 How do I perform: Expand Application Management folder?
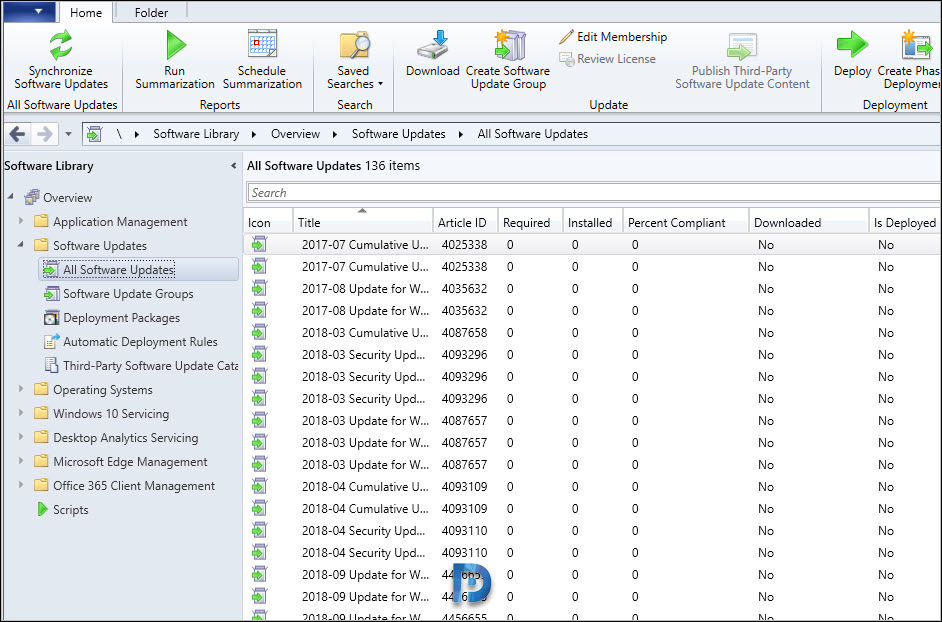(x=21, y=221)
